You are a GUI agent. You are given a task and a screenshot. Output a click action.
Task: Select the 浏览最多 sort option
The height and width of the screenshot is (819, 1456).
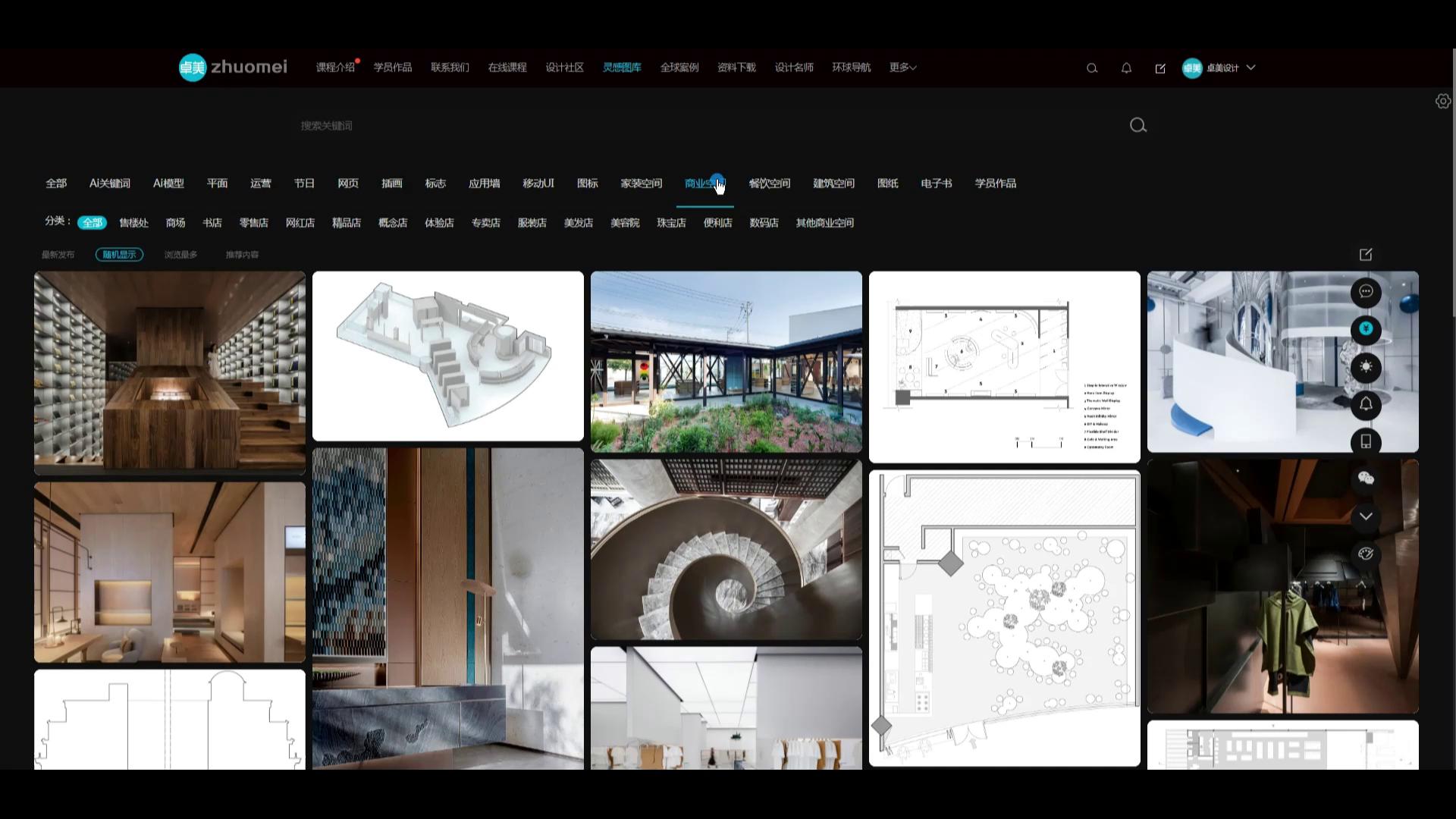[180, 255]
